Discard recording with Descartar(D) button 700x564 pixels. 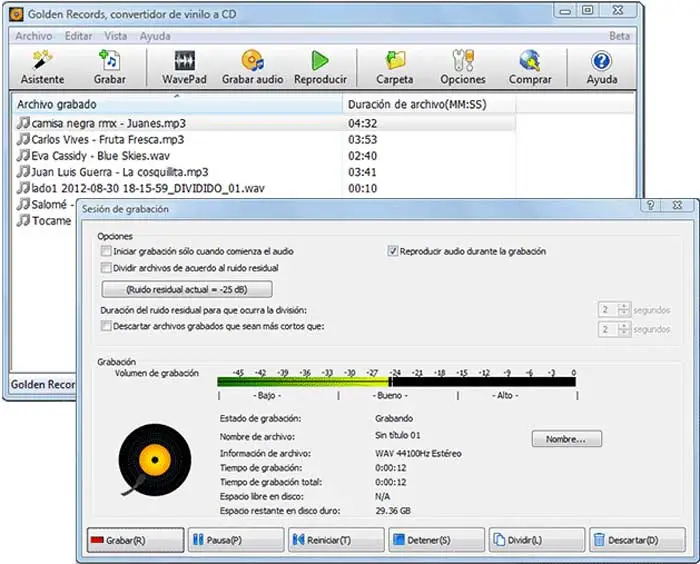[x=638, y=540]
